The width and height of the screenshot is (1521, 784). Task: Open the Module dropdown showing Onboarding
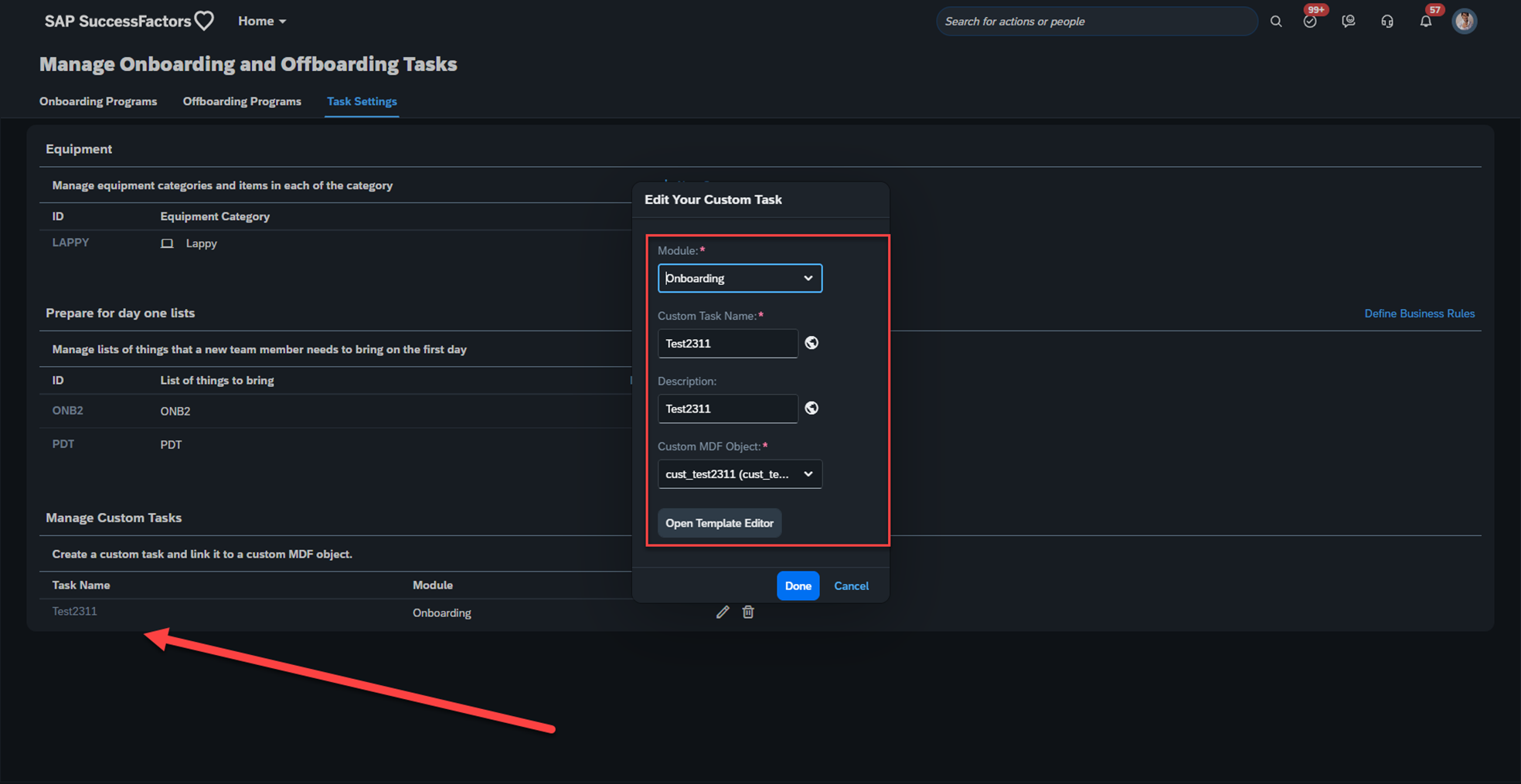pyautogui.click(x=740, y=278)
